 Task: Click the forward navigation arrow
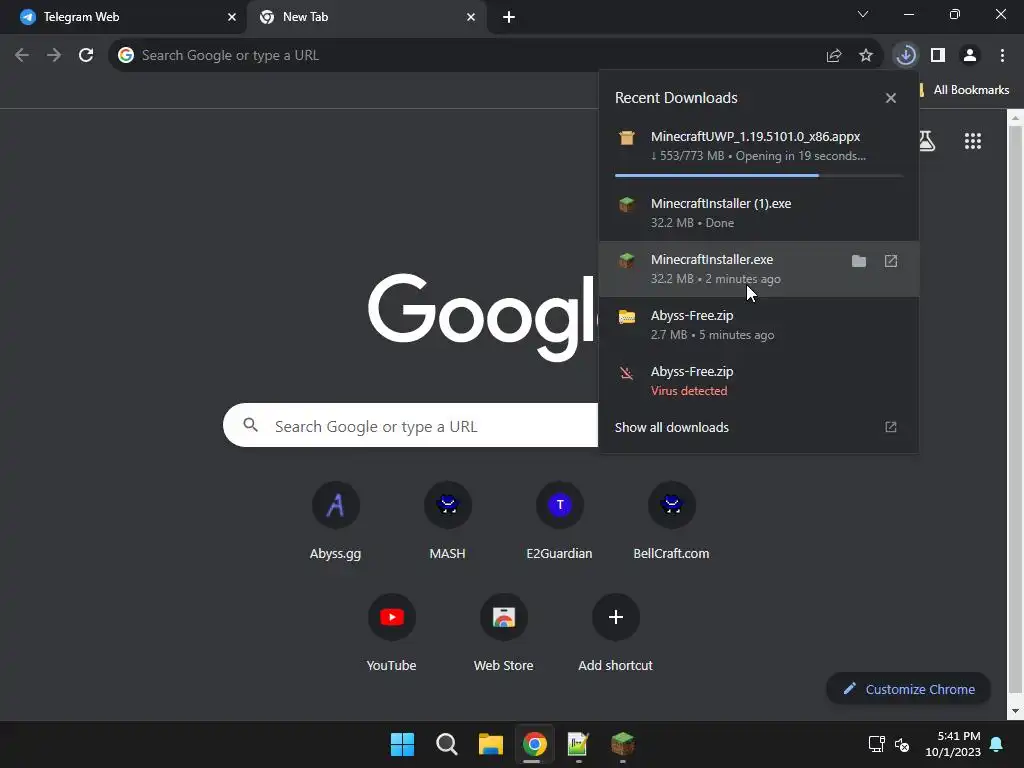pyautogui.click(x=54, y=56)
